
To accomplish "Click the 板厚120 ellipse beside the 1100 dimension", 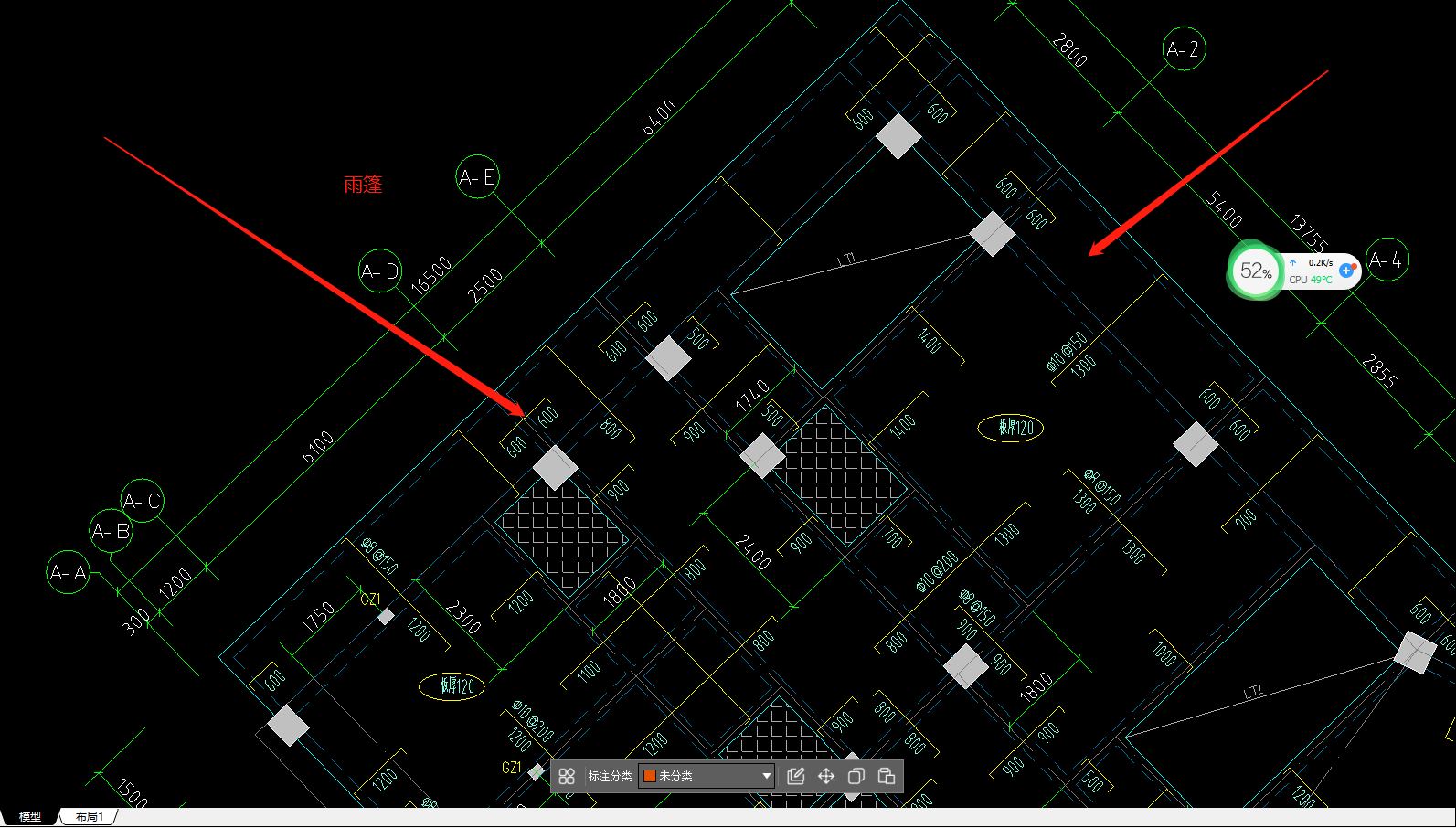I will [x=452, y=685].
